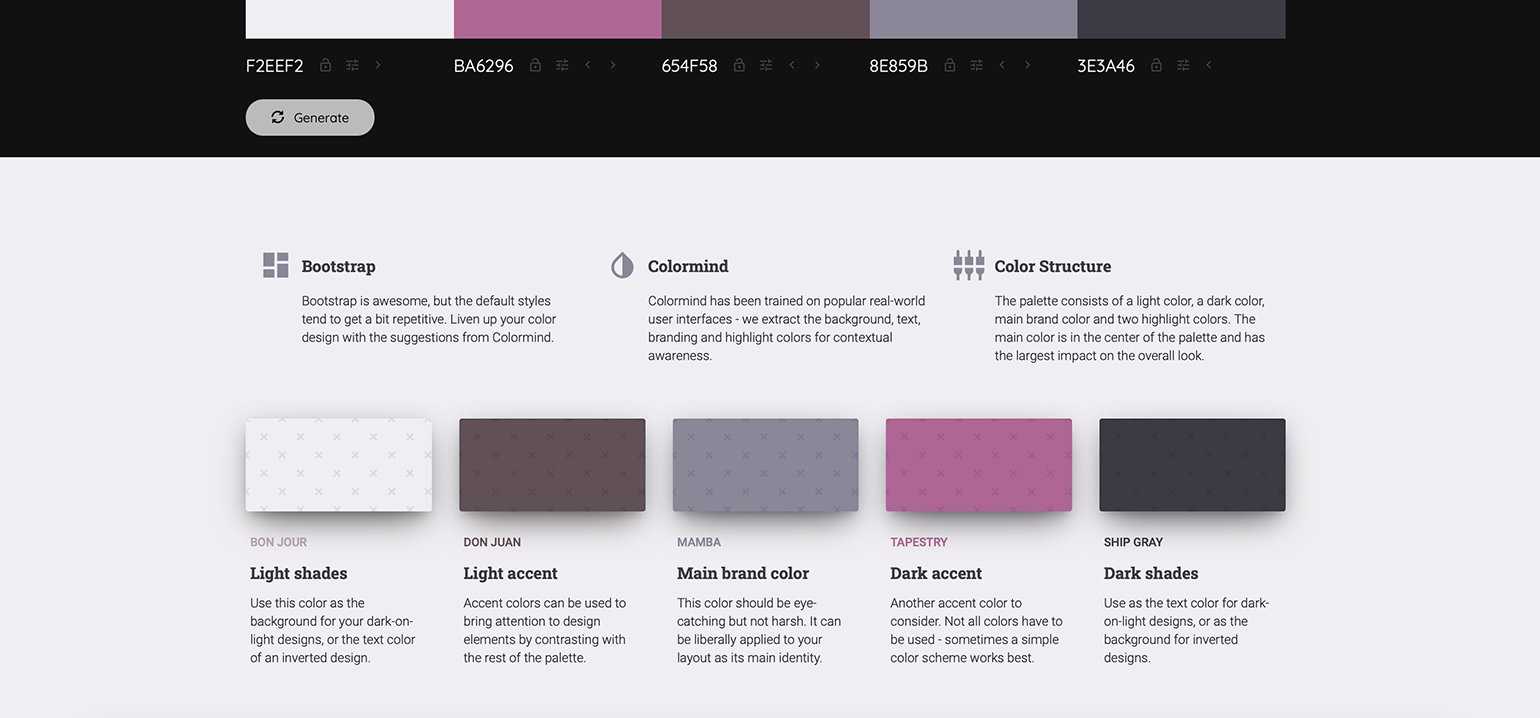Open adjust sliders for 654F58

tap(766, 65)
